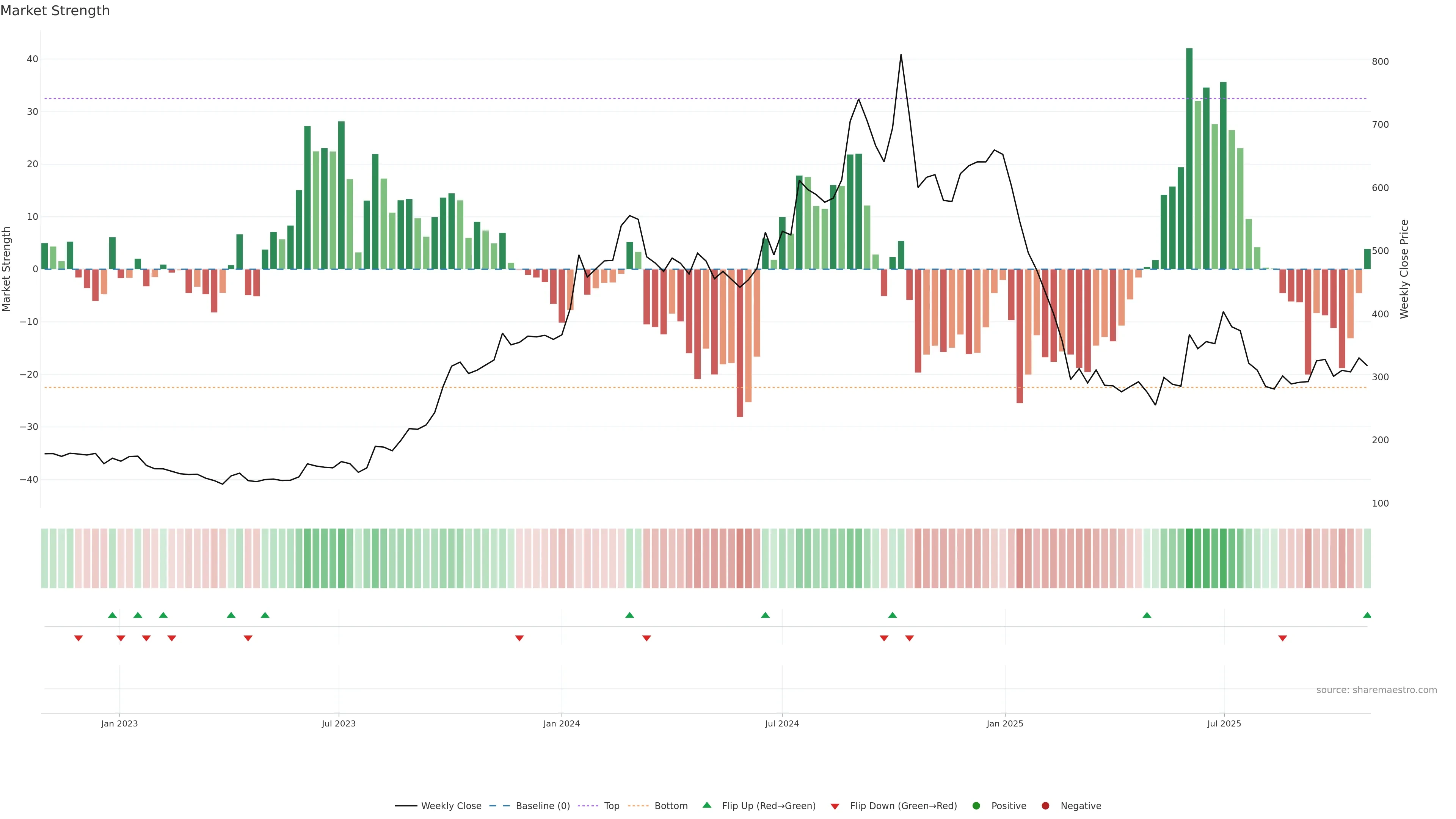Click the Market Strength chart title

click(55, 11)
